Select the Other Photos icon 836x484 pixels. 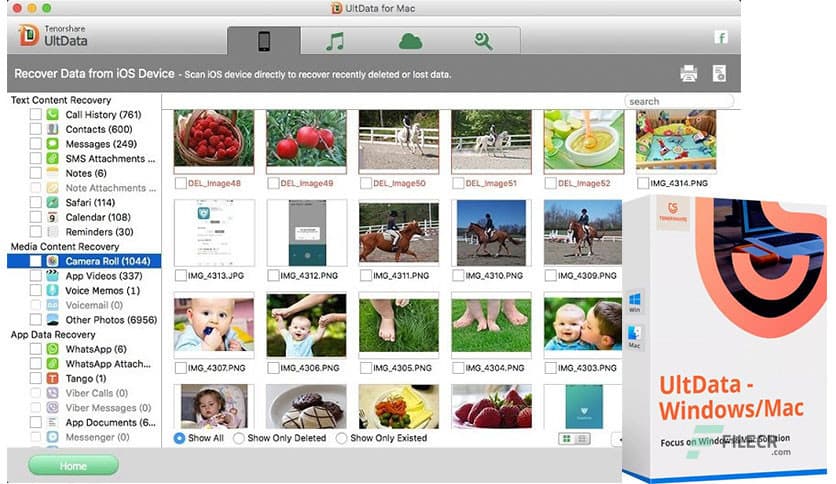pyautogui.click(x=52, y=319)
